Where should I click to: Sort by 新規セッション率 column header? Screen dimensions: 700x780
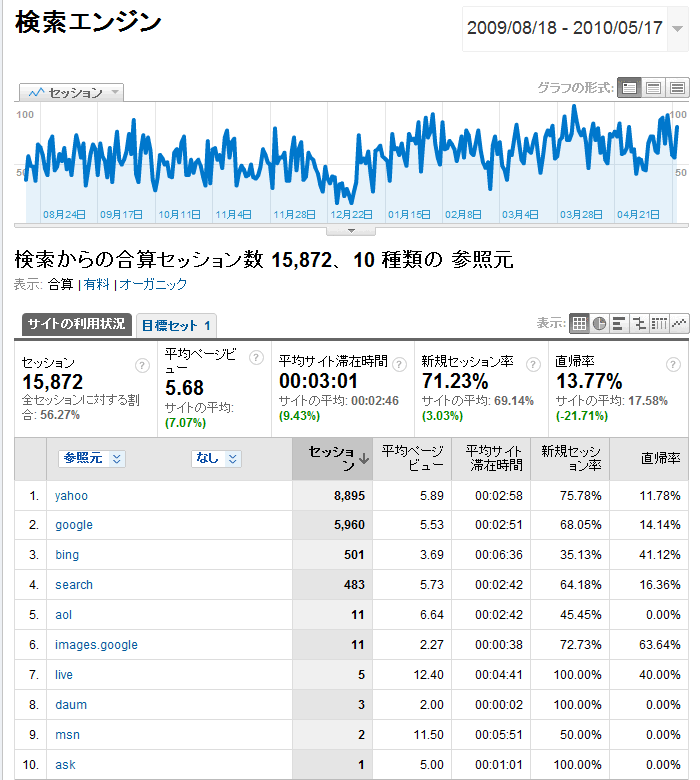pyautogui.click(x=570, y=459)
